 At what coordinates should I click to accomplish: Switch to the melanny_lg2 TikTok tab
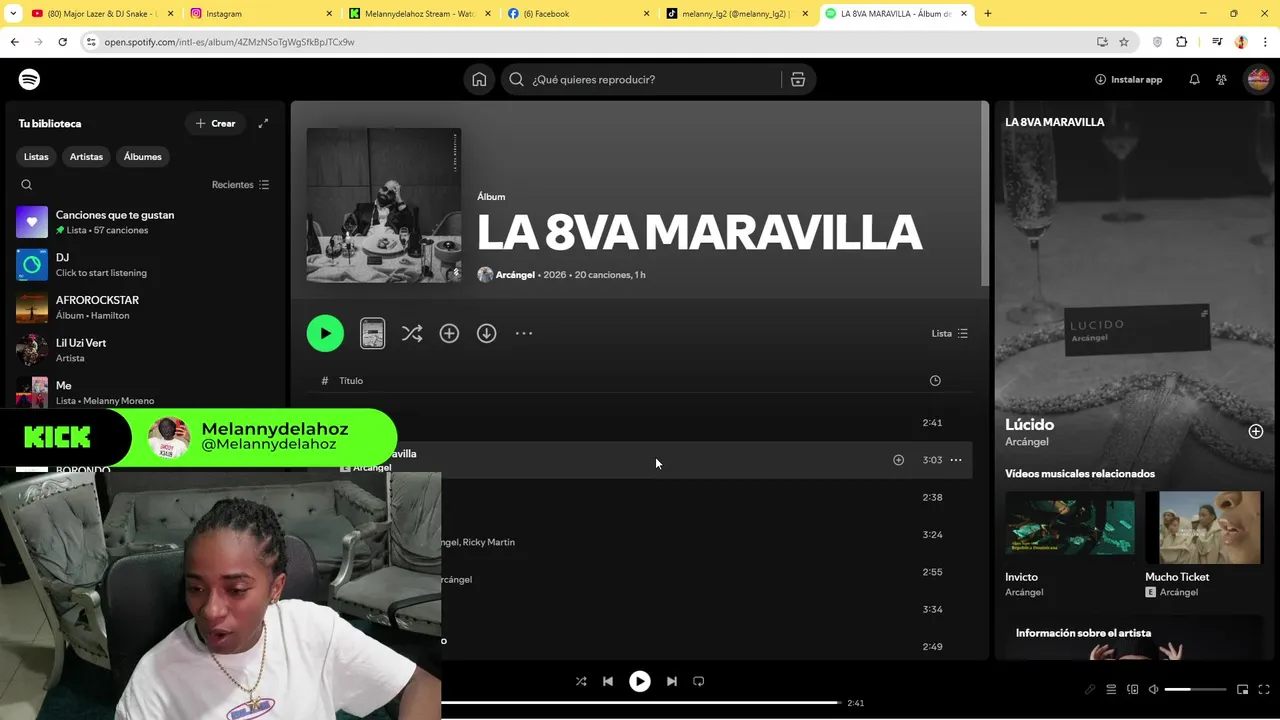pyautogui.click(x=737, y=14)
